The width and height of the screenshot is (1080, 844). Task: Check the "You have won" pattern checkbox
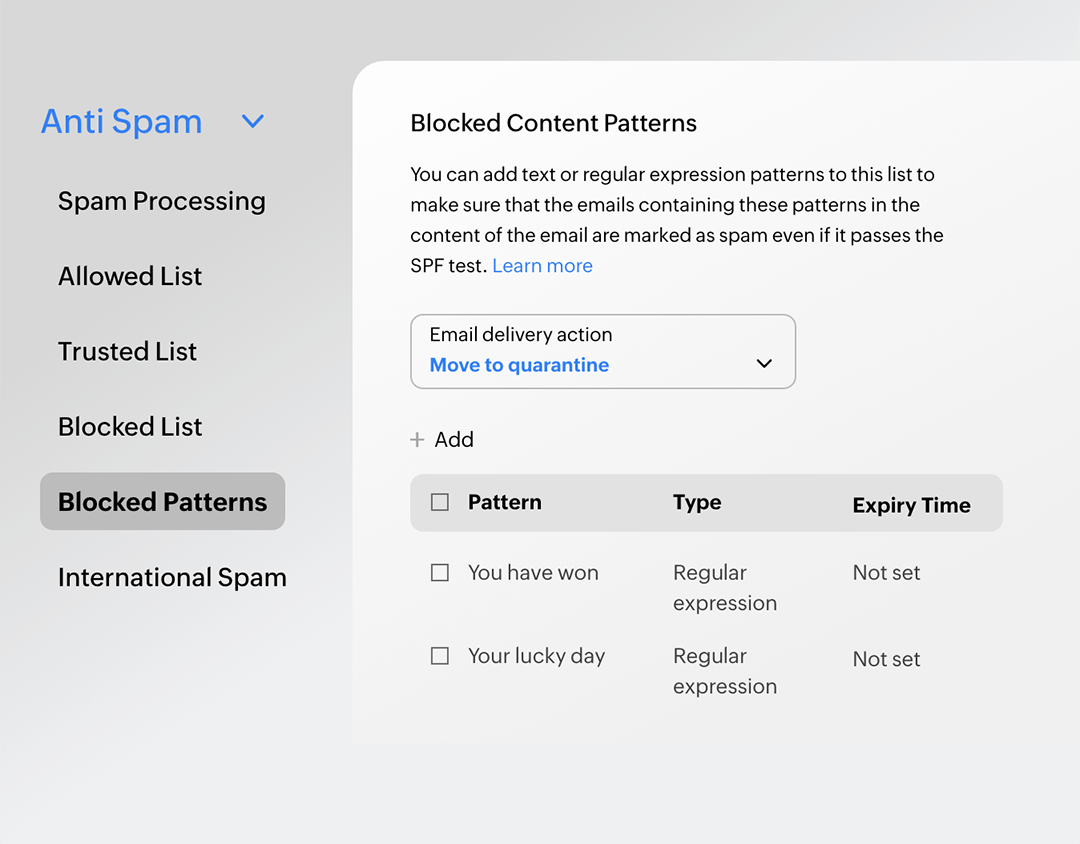click(x=440, y=572)
